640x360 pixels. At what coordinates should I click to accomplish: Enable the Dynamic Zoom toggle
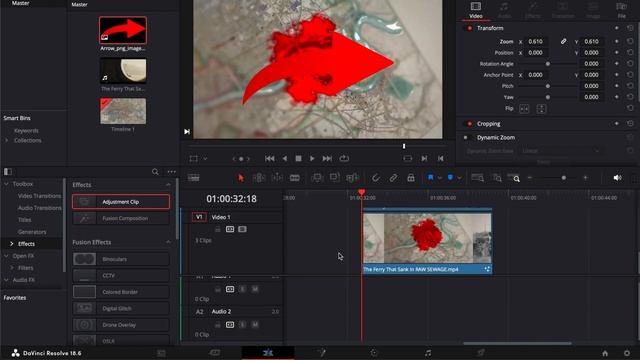coord(465,138)
